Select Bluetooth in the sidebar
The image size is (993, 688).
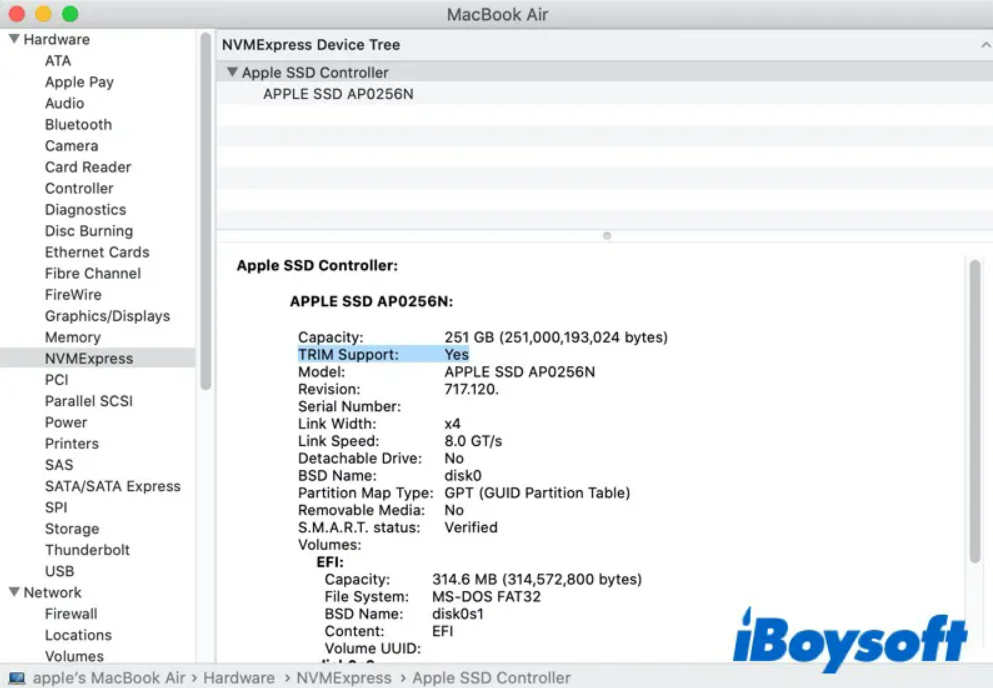click(78, 125)
